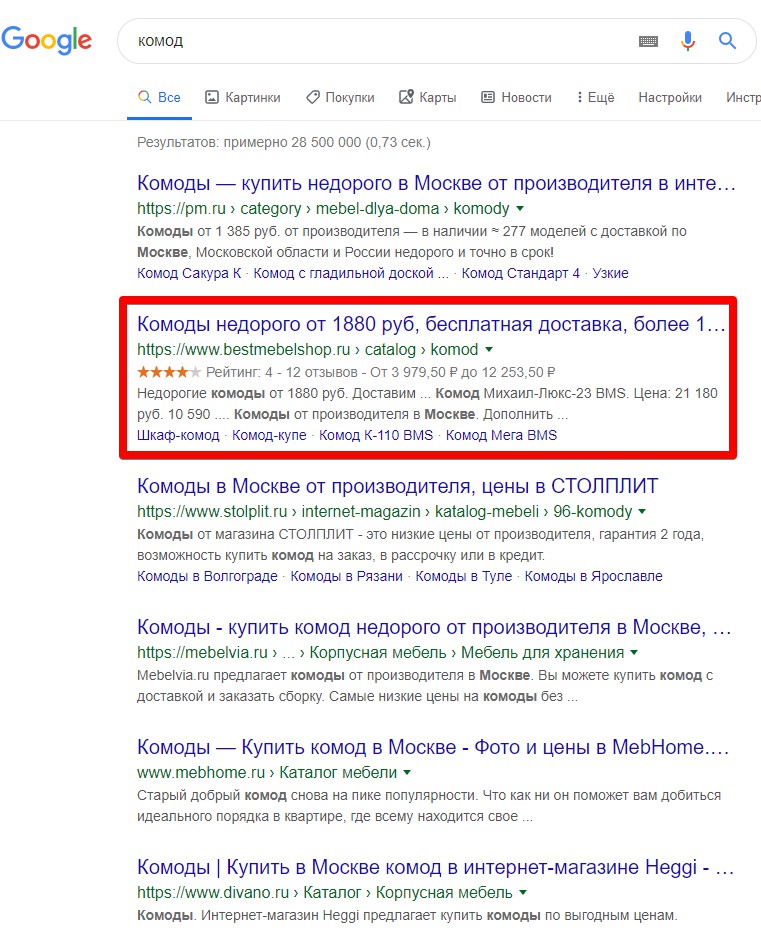761x931 pixels.
Task: Switch to Картинки images tab
Action: (242, 97)
